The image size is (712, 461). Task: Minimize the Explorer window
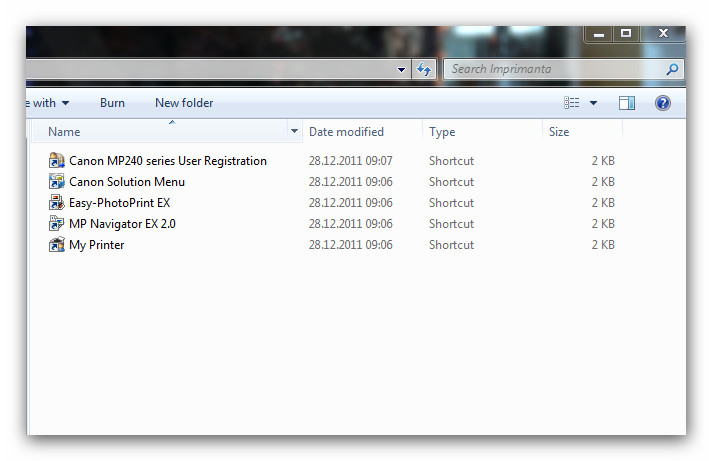click(599, 34)
